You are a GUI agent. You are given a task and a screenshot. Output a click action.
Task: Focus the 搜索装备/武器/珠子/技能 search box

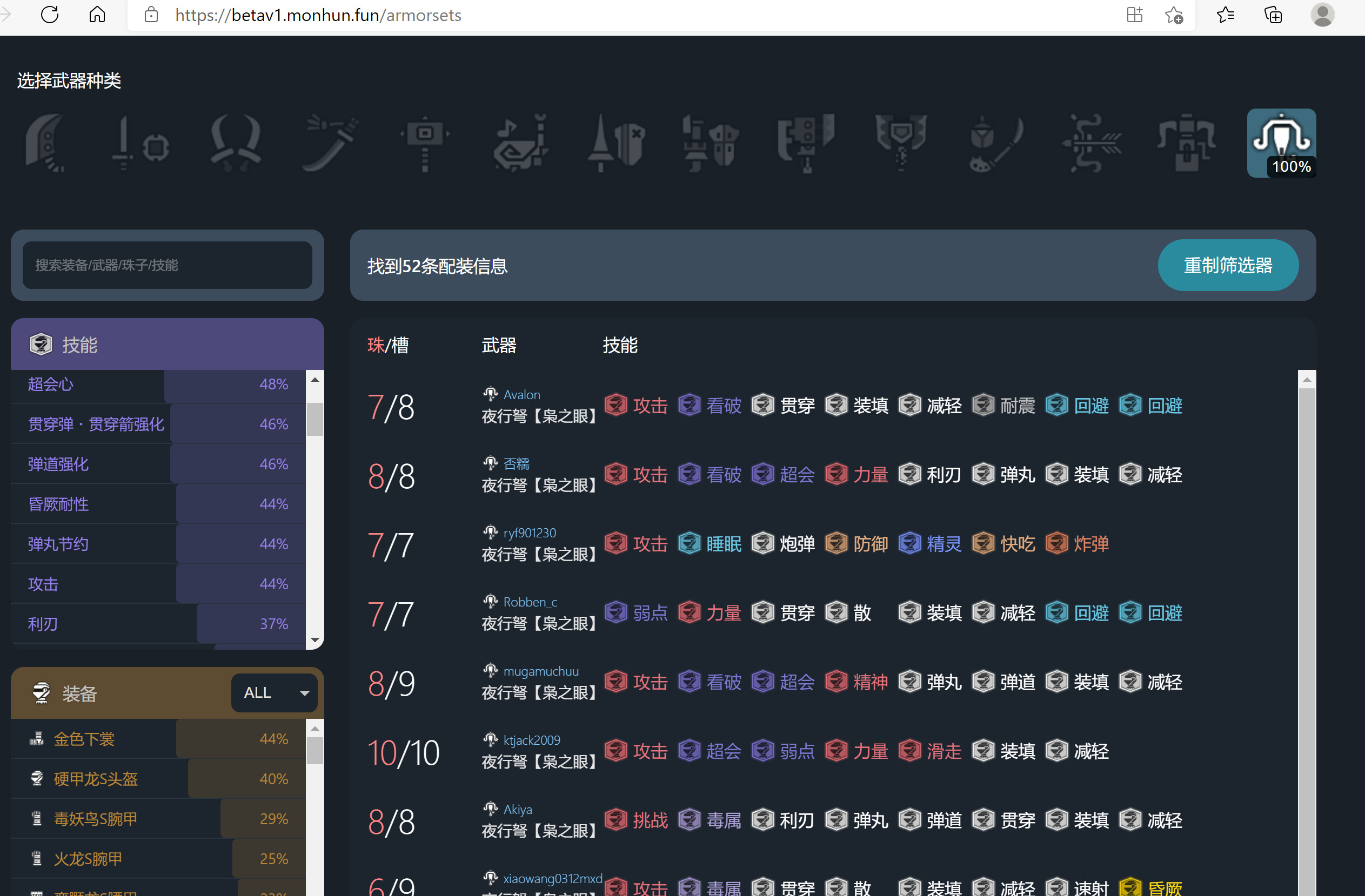168,265
